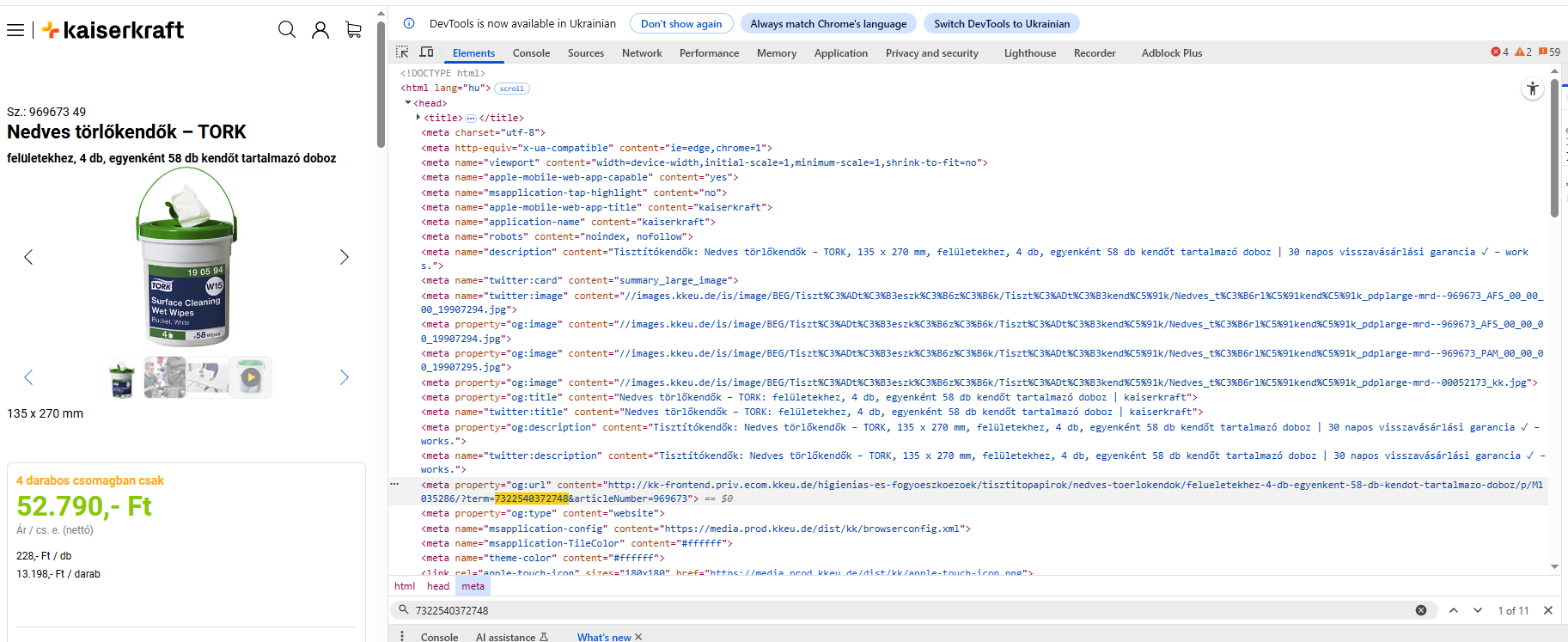This screenshot has height=642, width=1568.
Task: Open the Network tab
Action: coord(642,53)
